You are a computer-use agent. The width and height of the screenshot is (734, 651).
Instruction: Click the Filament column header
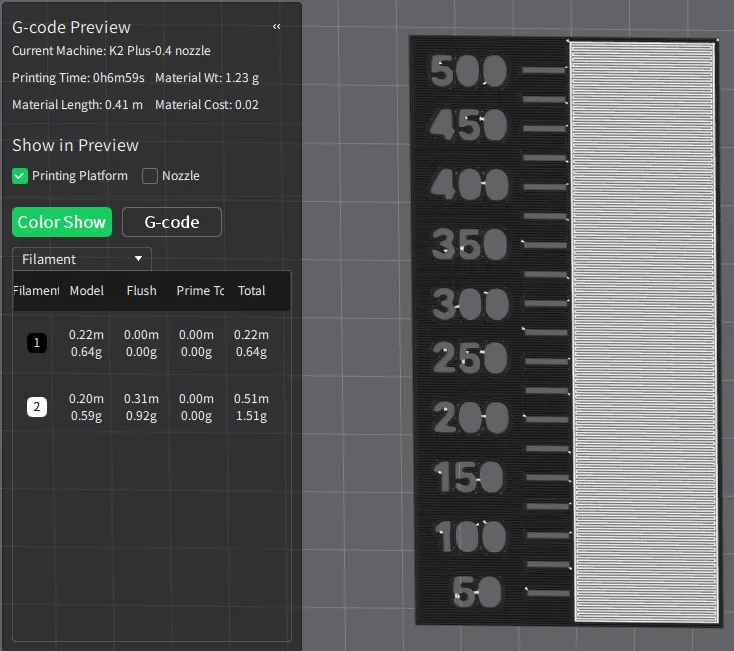coord(36,291)
